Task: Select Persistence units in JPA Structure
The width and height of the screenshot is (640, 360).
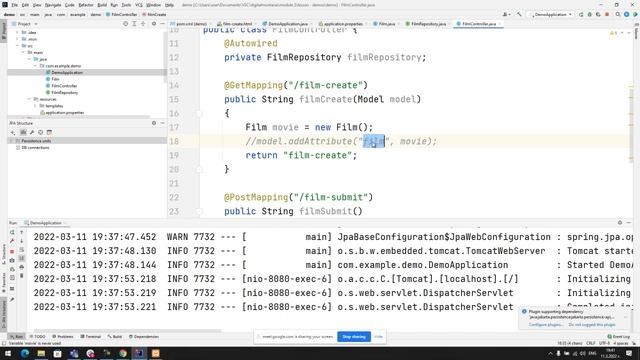Action: (x=36, y=141)
